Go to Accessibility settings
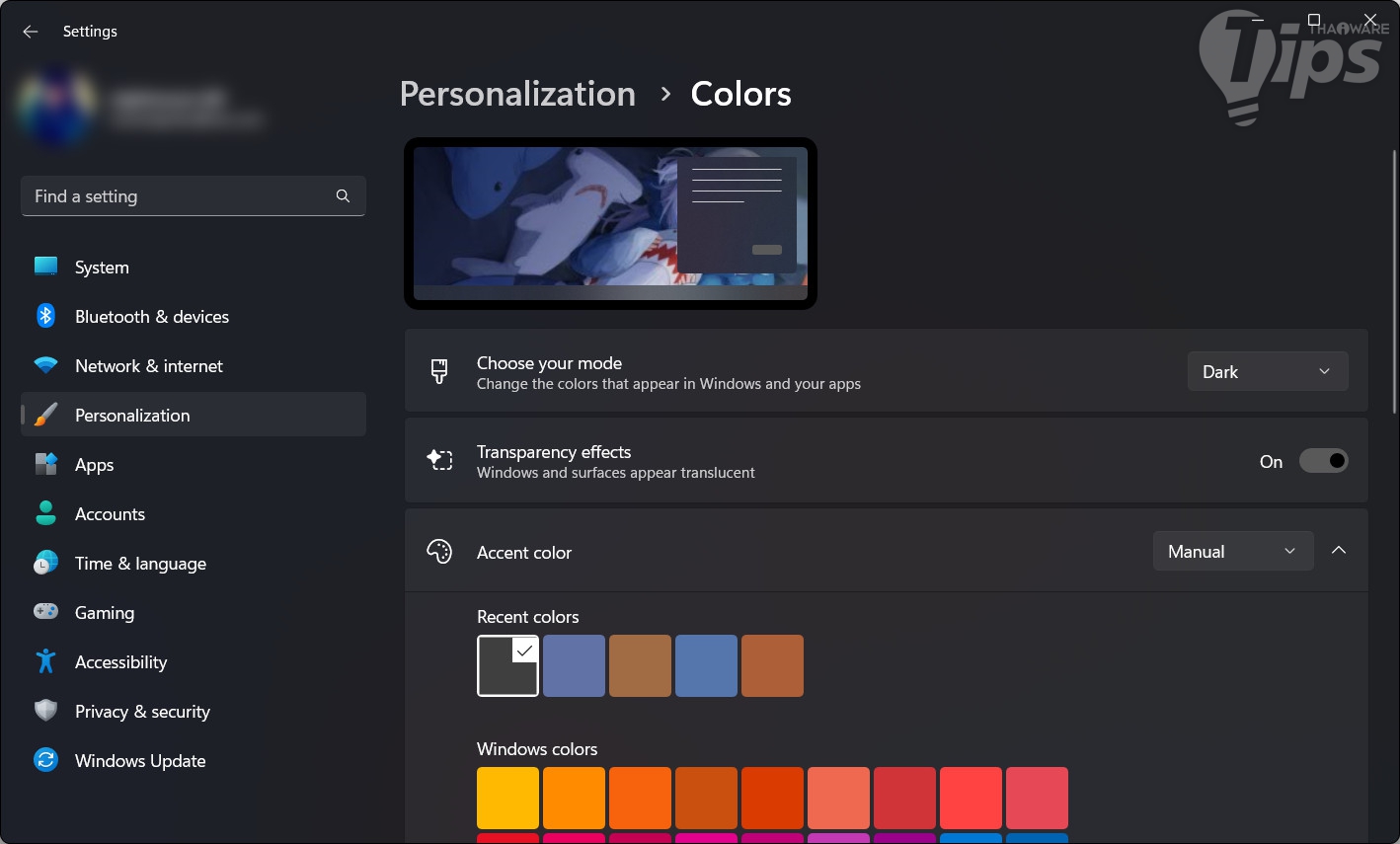 tap(194, 661)
